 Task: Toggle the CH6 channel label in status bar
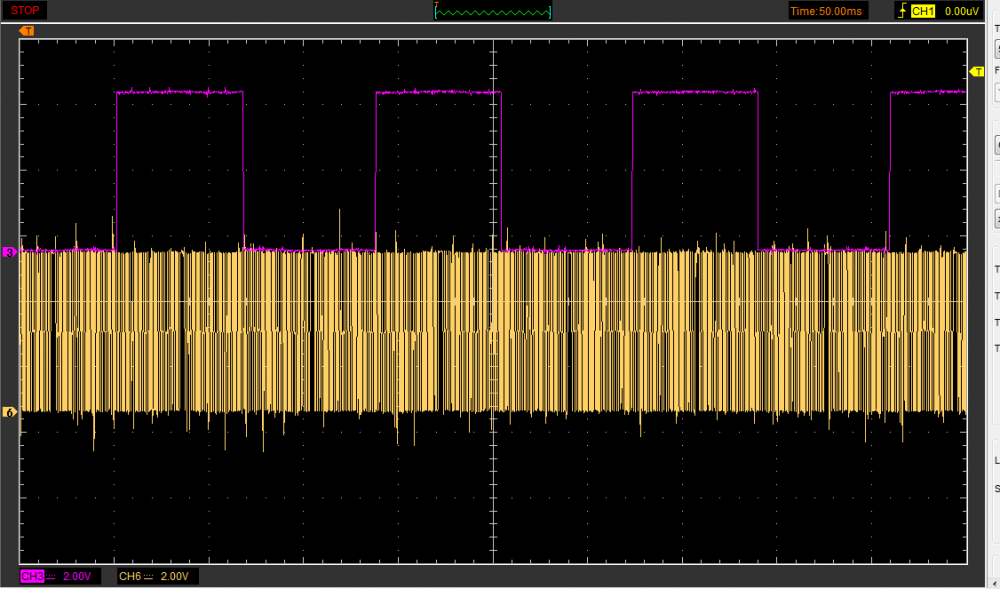pos(129,576)
